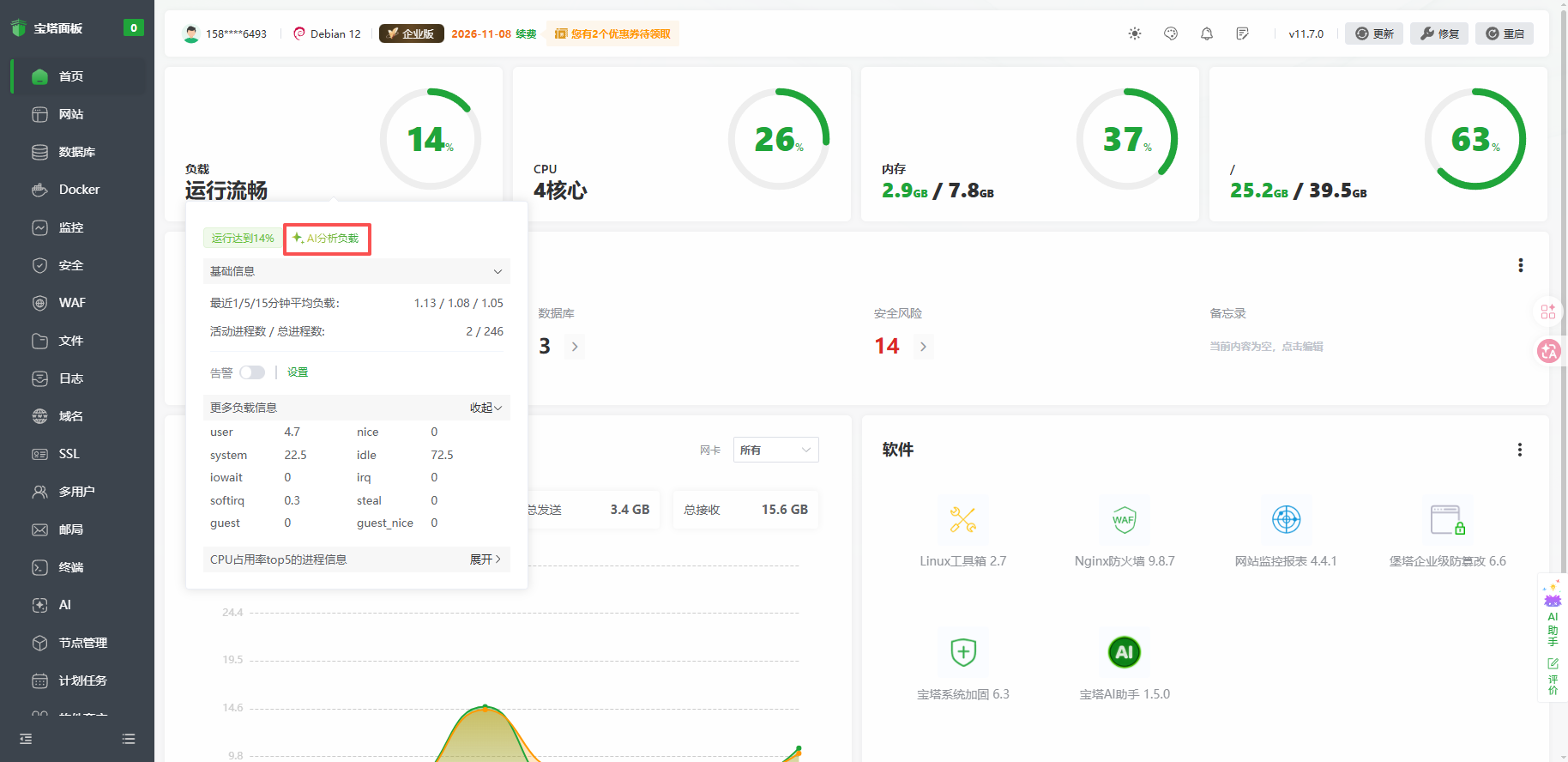This screenshot has width=1568, height=762.
Task: Open the 网卡 所有 dropdown
Action: click(x=775, y=450)
